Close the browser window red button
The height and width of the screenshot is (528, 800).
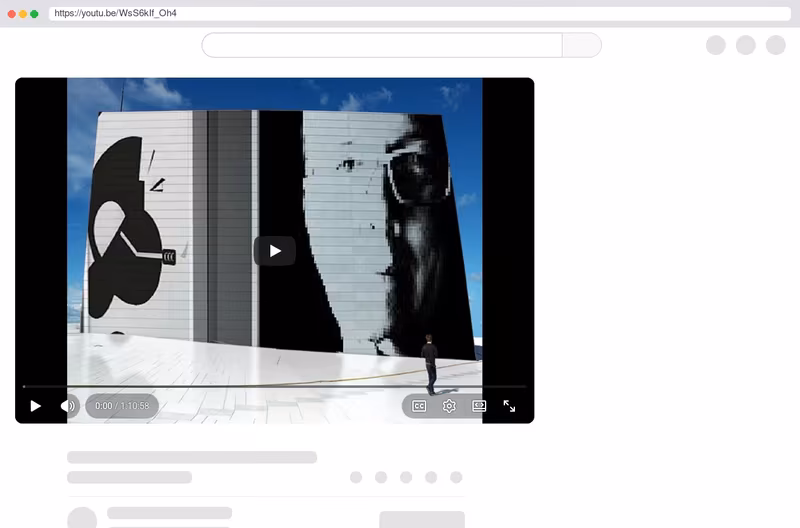[x=12, y=14]
